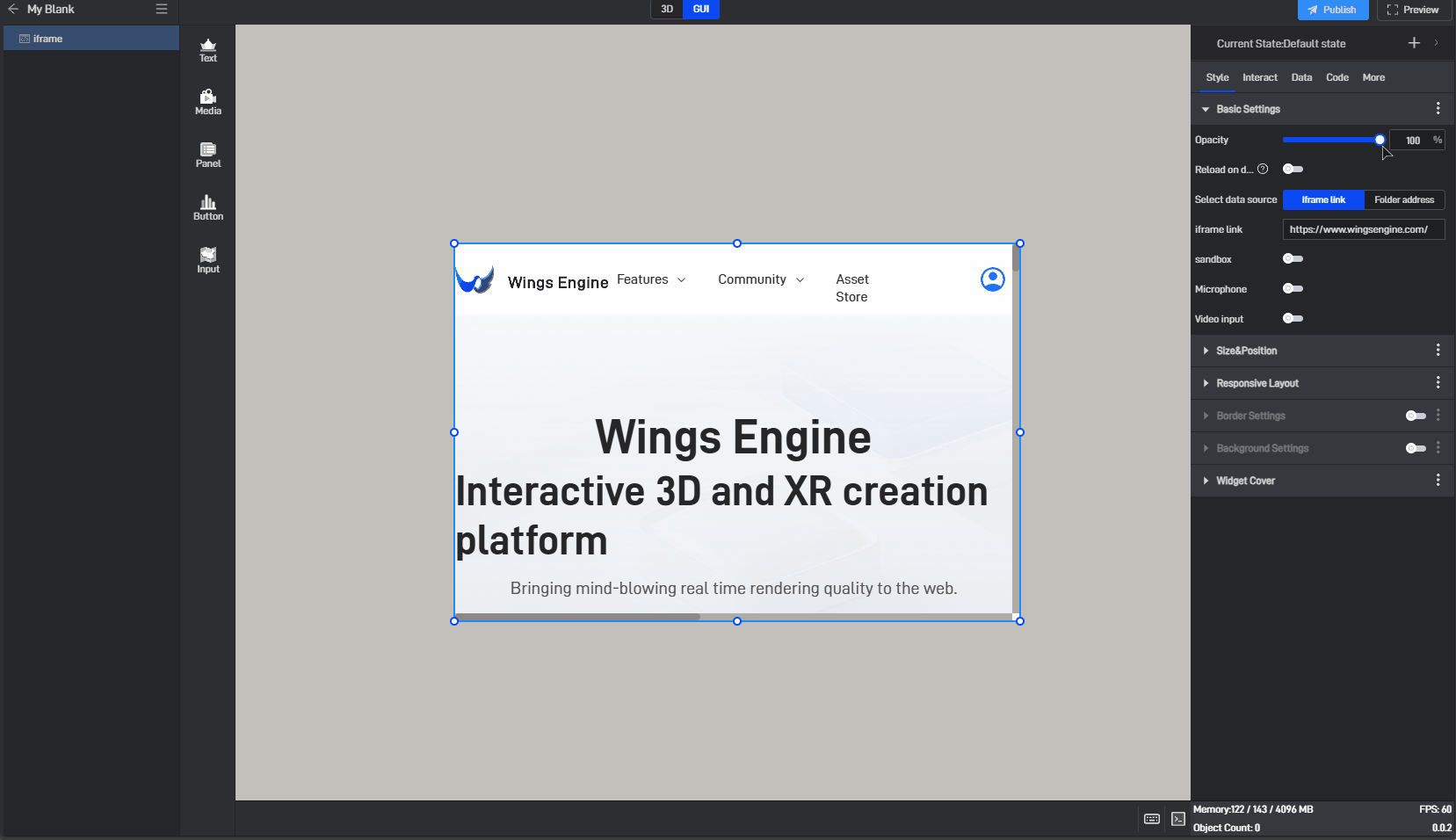The height and width of the screenshot is (840, 1456).
Task: Turn on Background Settings toggle
Action: pyautogui.click(x=1416, y=448)
